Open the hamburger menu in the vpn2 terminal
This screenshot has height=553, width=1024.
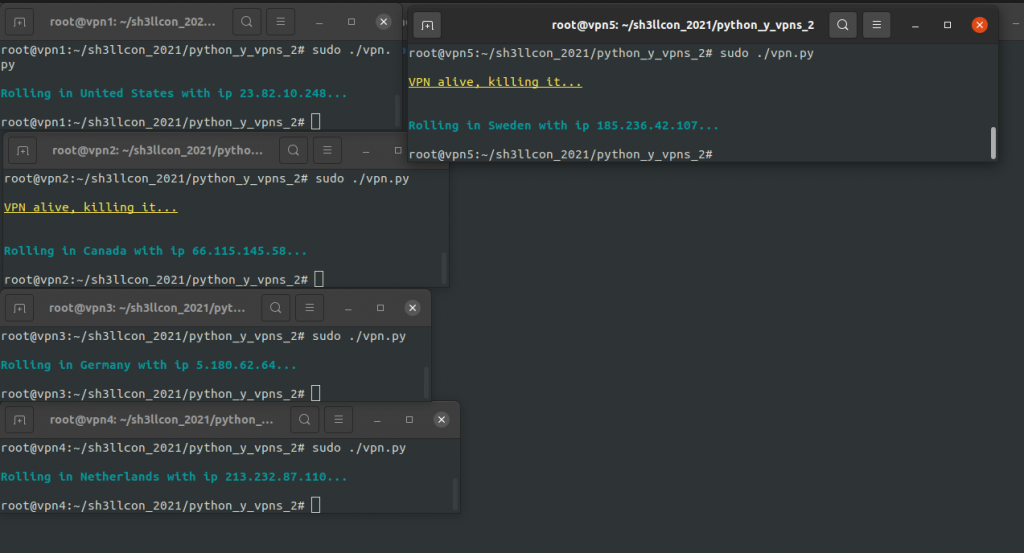(327, 151)
